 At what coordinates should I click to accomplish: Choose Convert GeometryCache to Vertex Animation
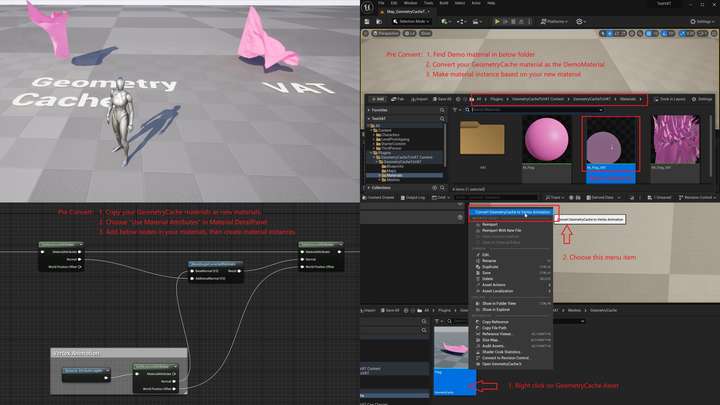tap(512, 212)
